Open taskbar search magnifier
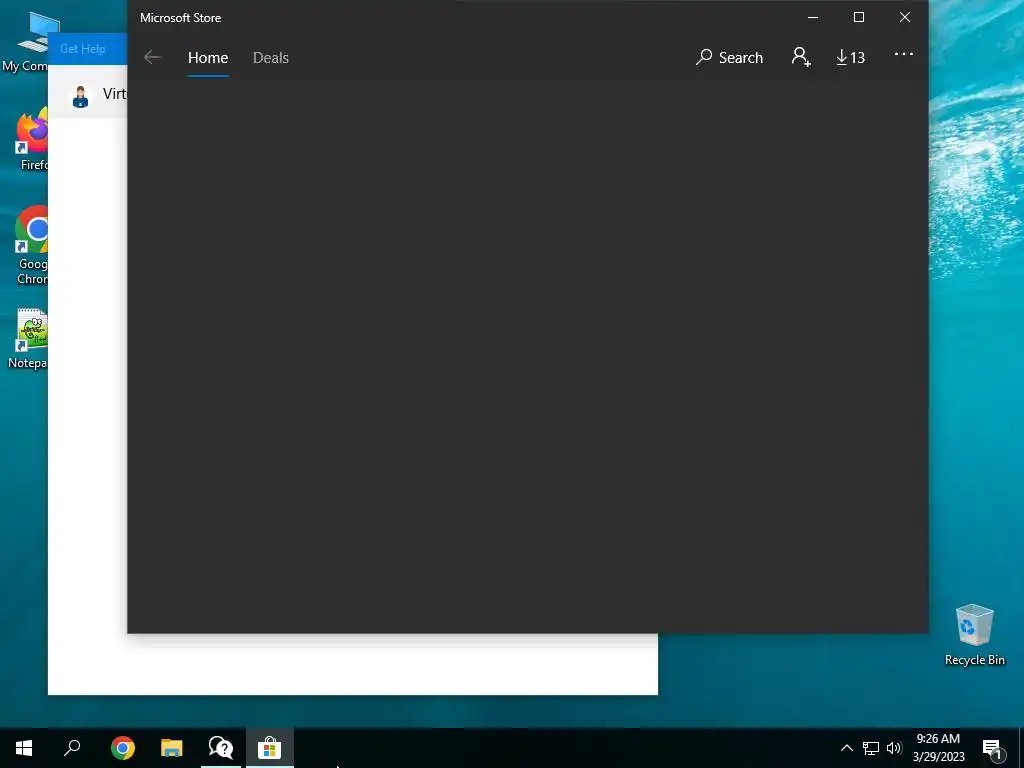1024x768 pixels. (72, 748)
